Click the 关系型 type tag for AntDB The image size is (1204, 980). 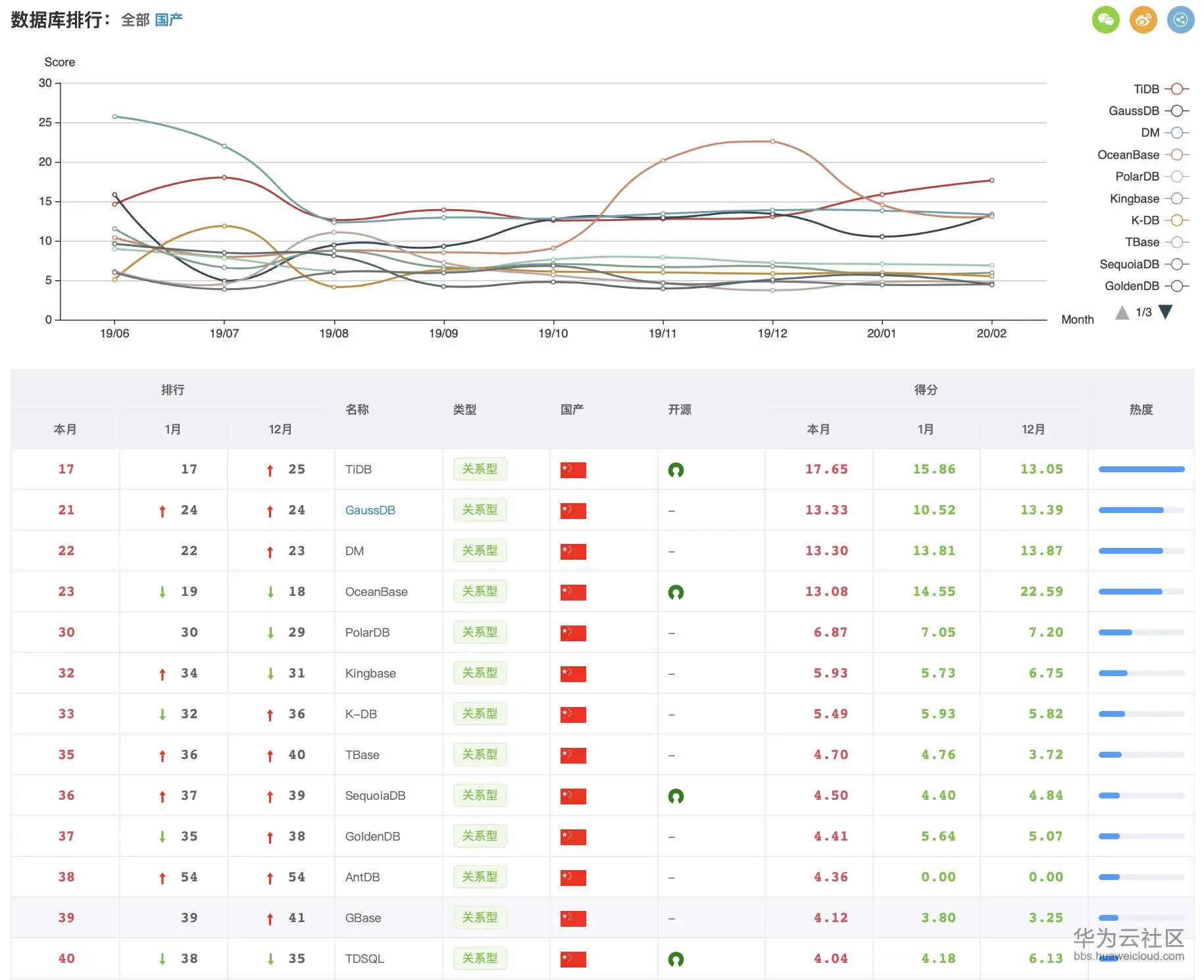[480, 877]
